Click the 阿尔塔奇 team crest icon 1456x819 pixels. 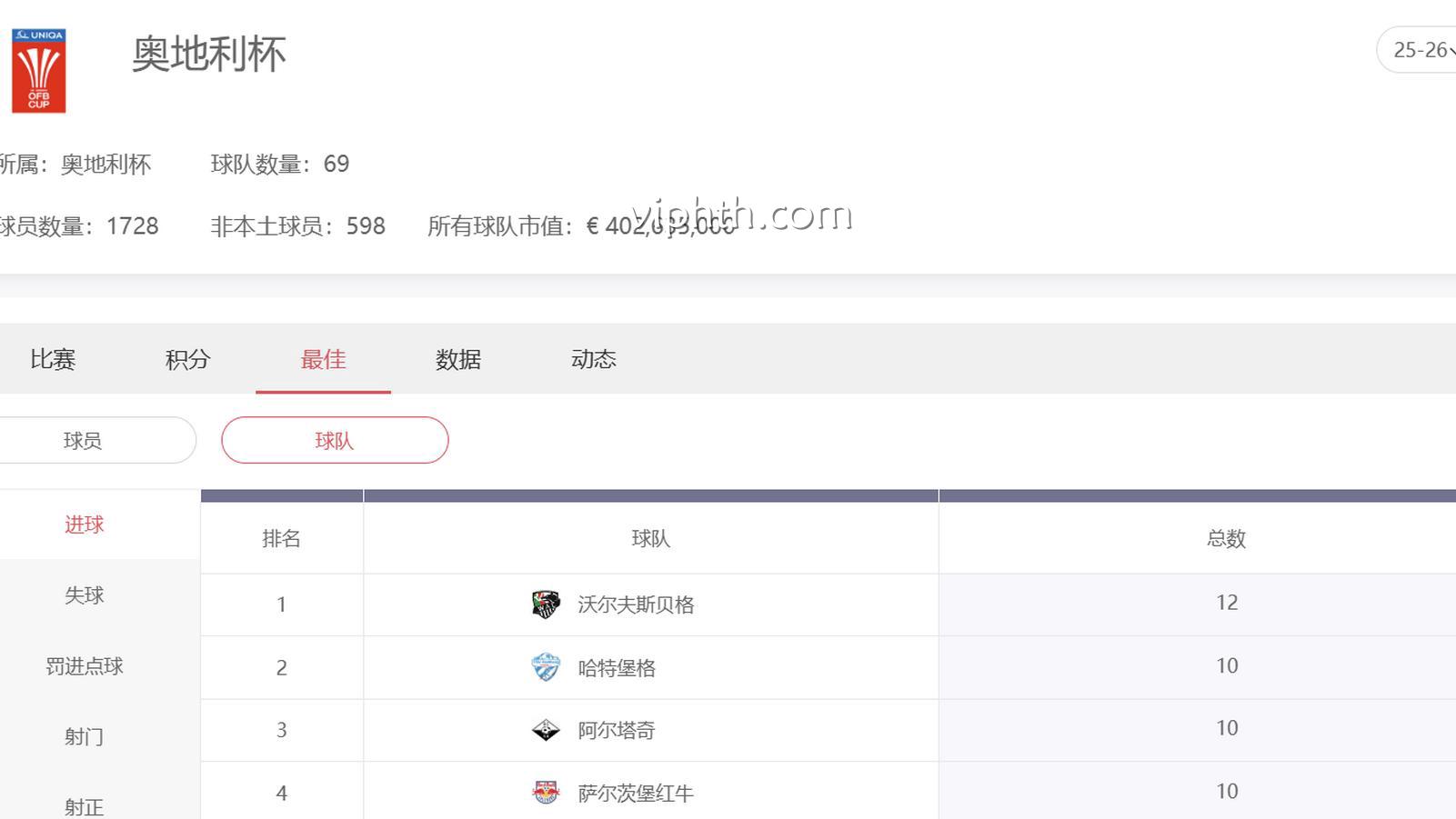[x=546, y=730]
